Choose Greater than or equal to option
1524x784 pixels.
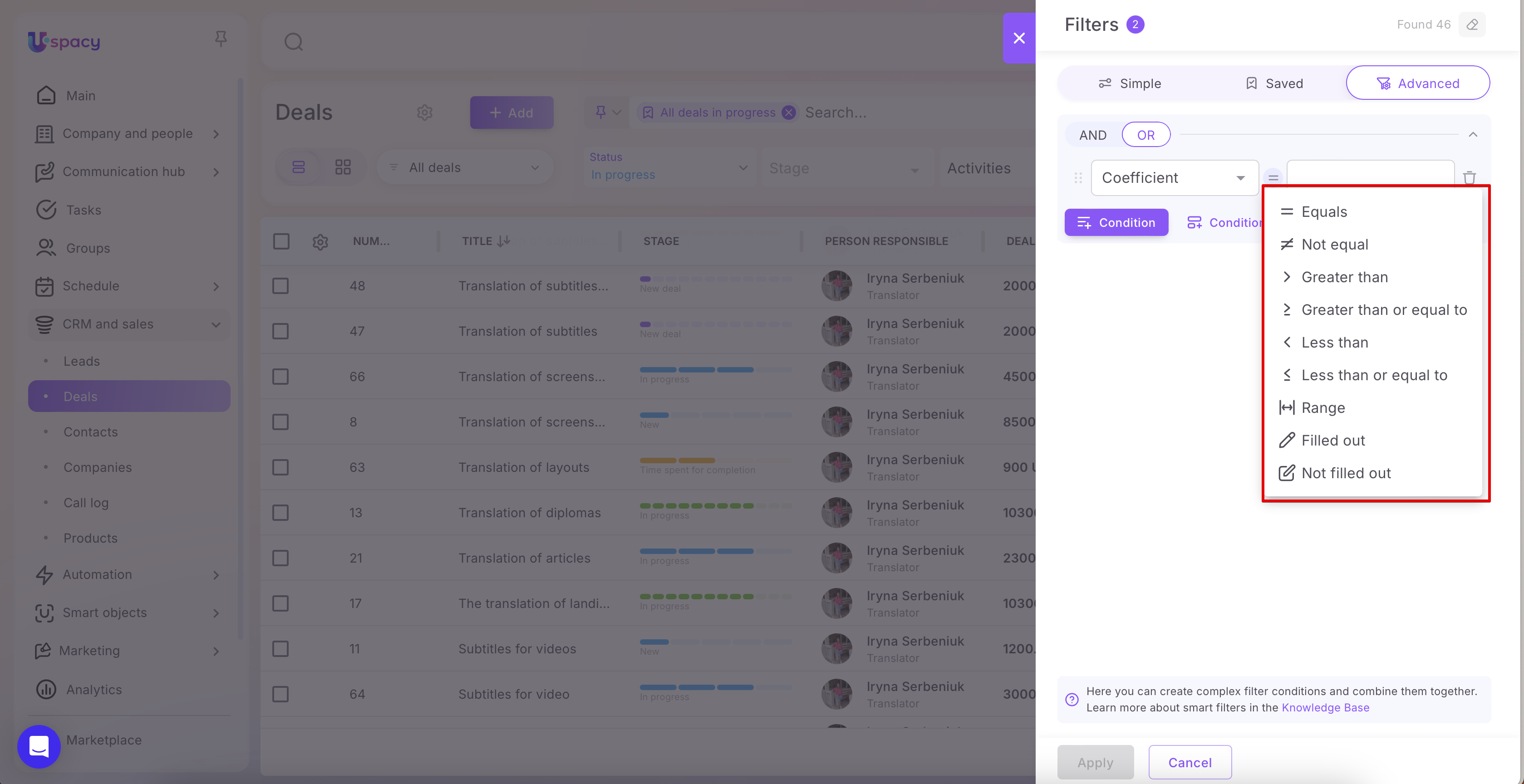1384,310
